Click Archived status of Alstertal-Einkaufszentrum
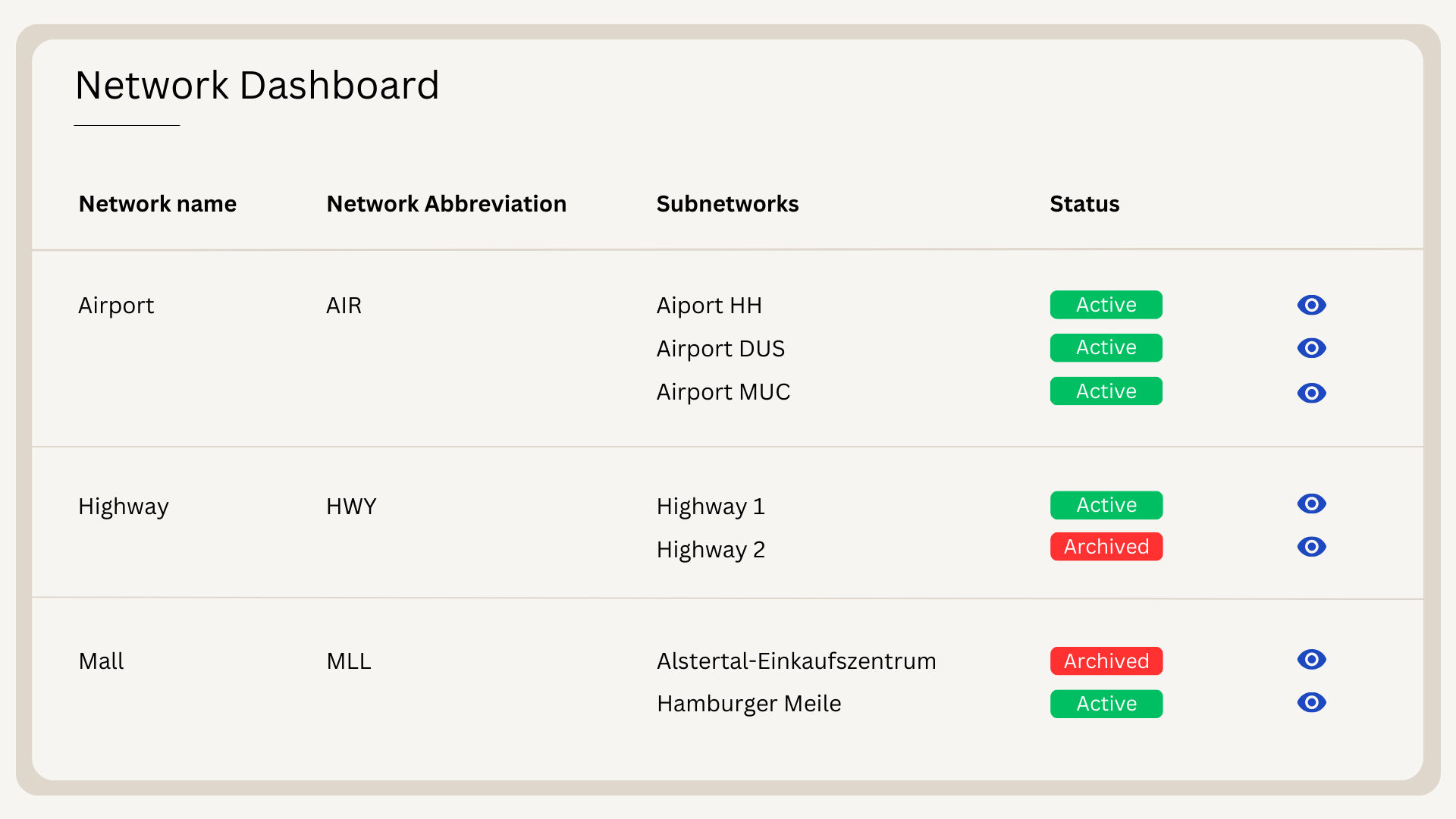This screenshot has width=1456, height=819. point(1106,661)
